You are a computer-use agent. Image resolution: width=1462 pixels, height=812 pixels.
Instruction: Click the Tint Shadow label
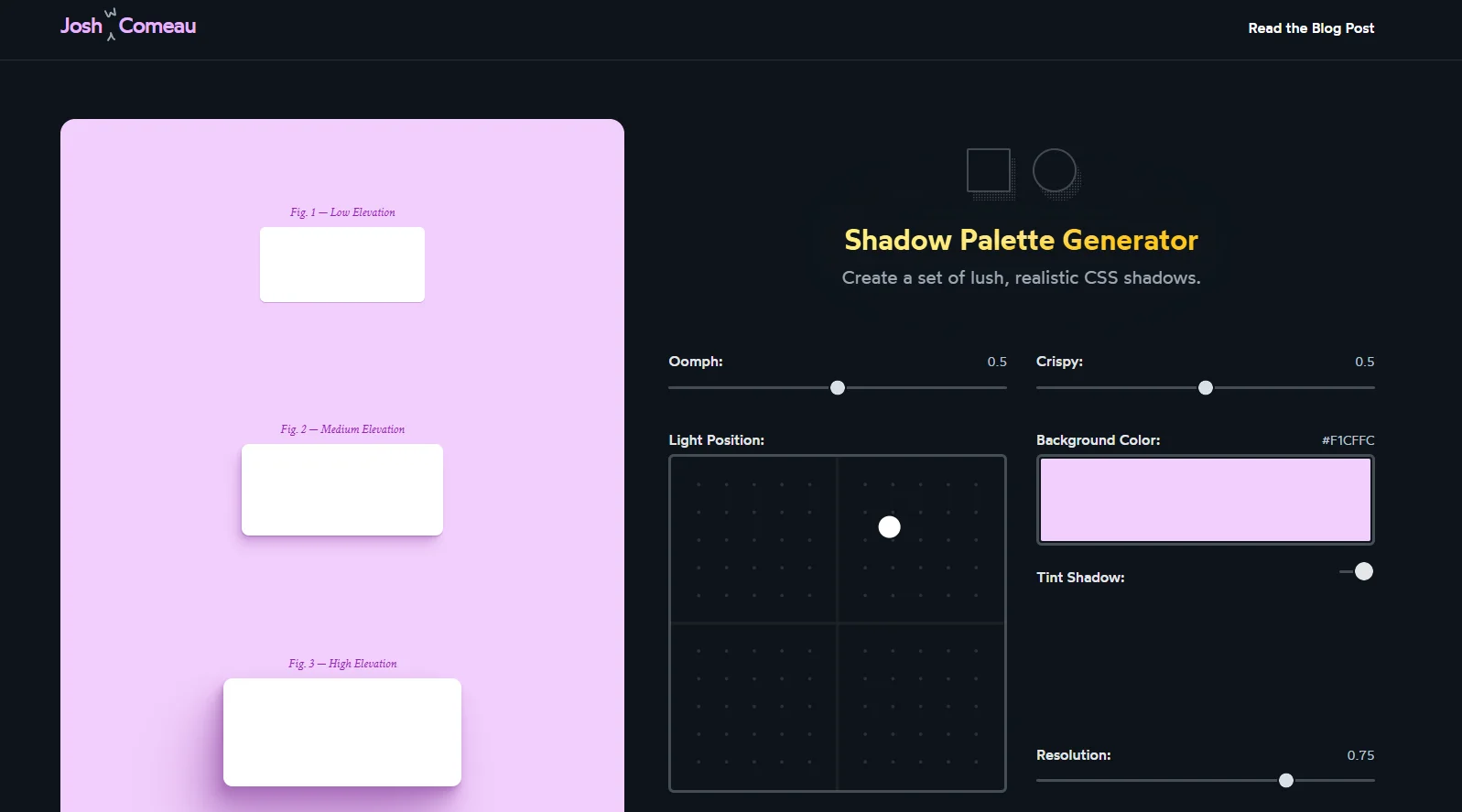1080,578
